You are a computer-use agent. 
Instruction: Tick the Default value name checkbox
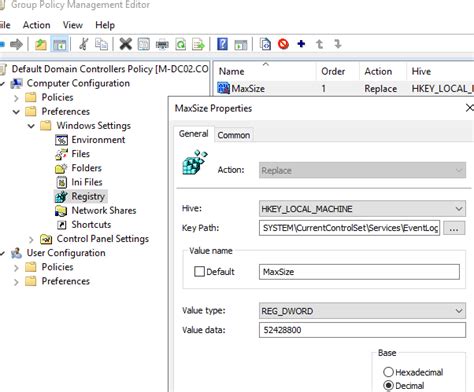click(199, 272)
